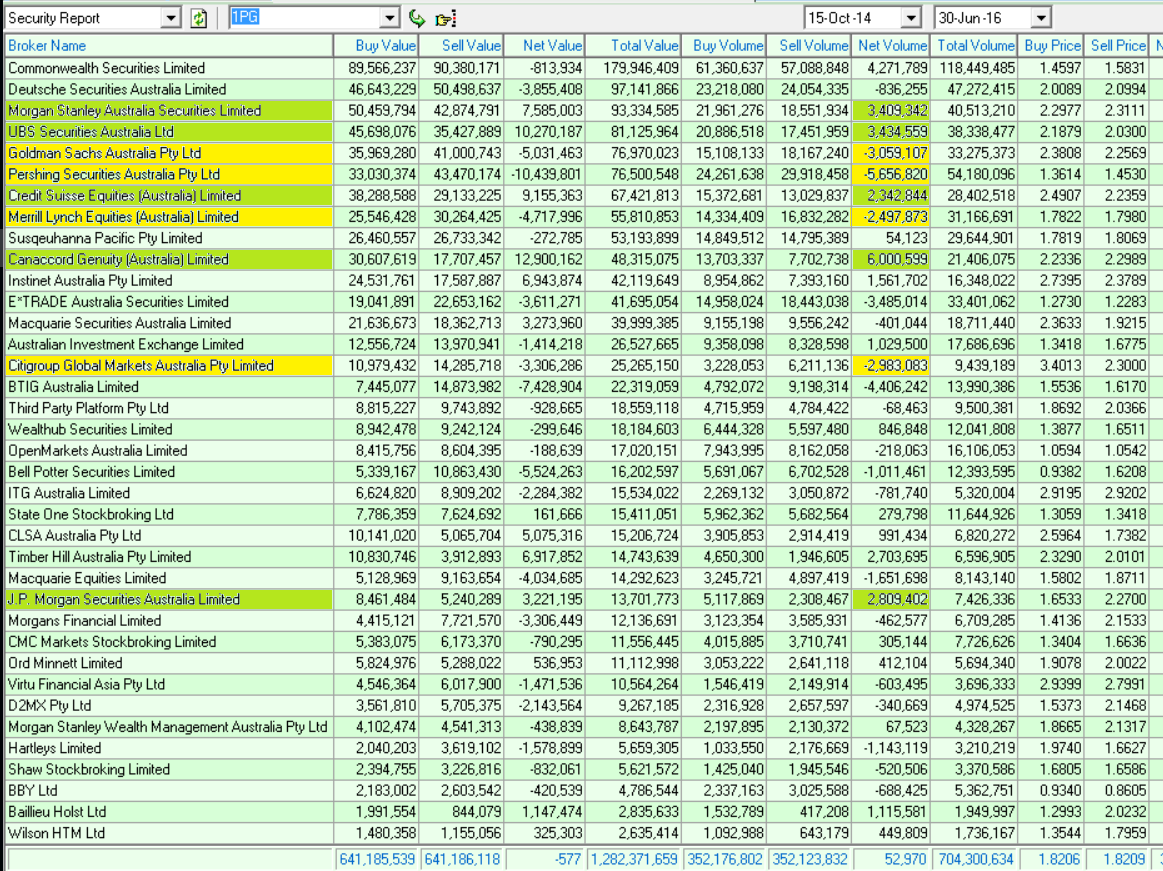Sort by Buy Value column header
The height and width of the screenshot is (871, 1163).
(x=376, y=45)
